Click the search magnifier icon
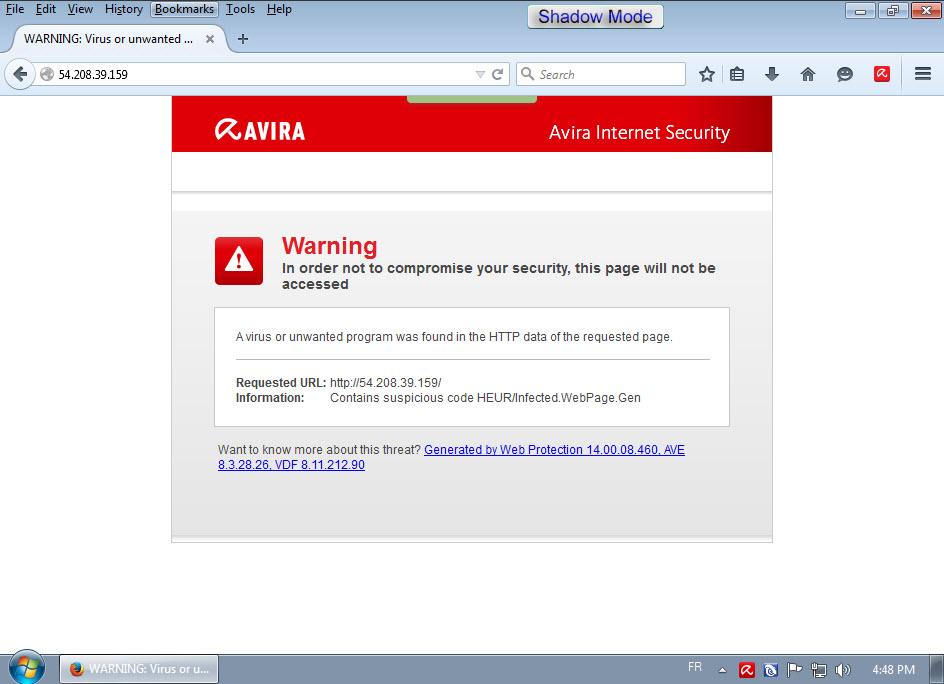 [x=527, y=74]
